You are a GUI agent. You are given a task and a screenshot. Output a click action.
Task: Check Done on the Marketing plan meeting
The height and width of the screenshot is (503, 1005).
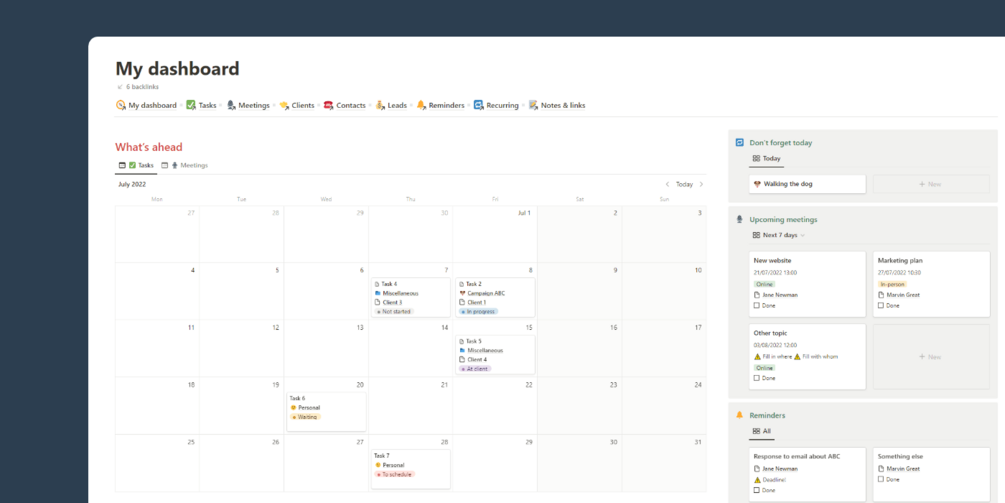(881, 306)
